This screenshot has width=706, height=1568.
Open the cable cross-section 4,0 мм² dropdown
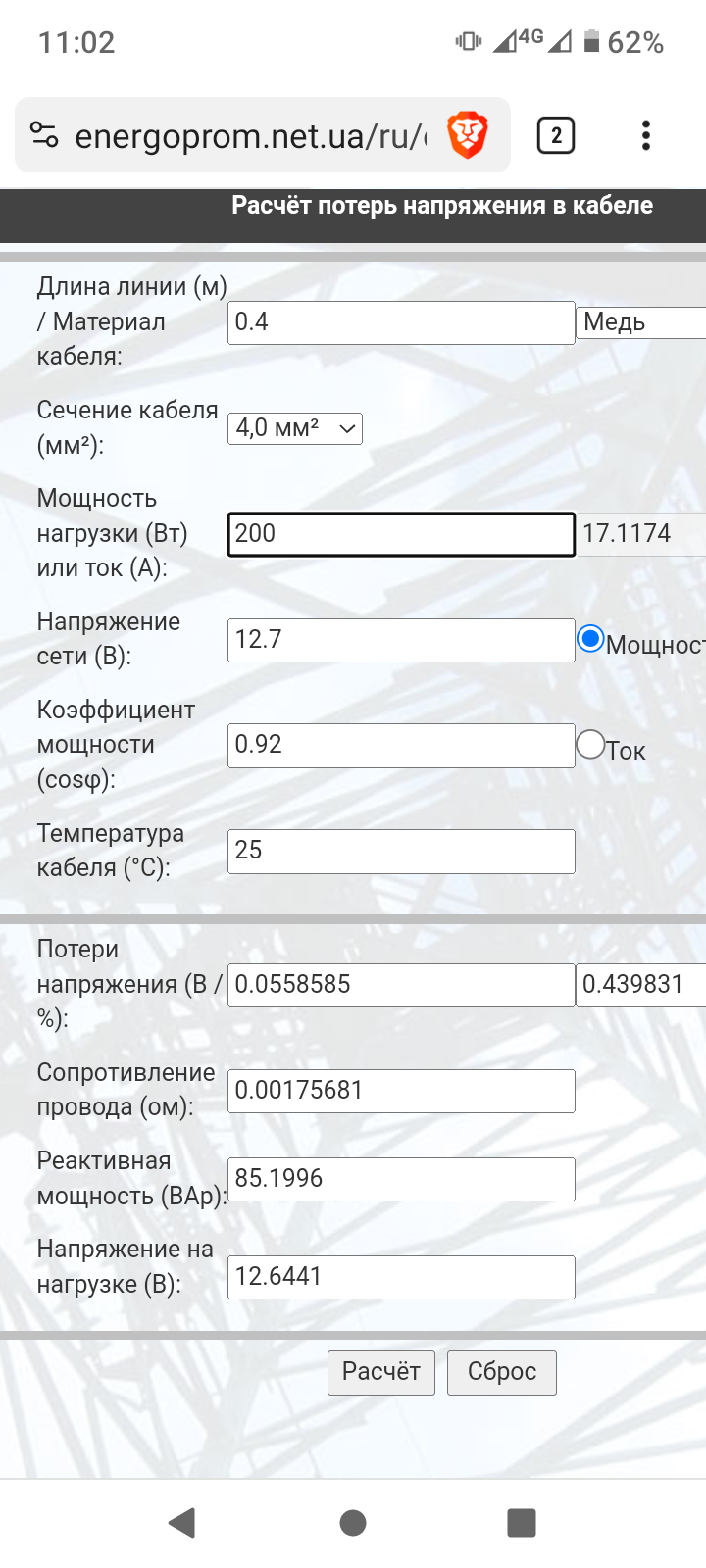295,428
